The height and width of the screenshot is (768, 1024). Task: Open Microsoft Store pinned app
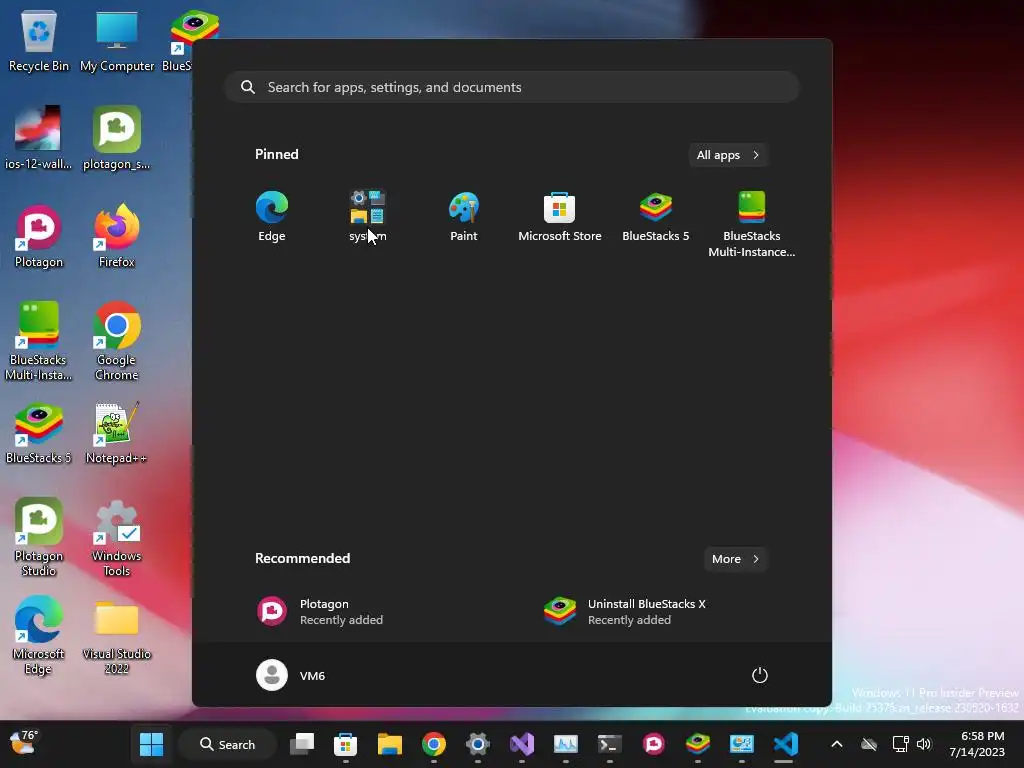point(560,217)
